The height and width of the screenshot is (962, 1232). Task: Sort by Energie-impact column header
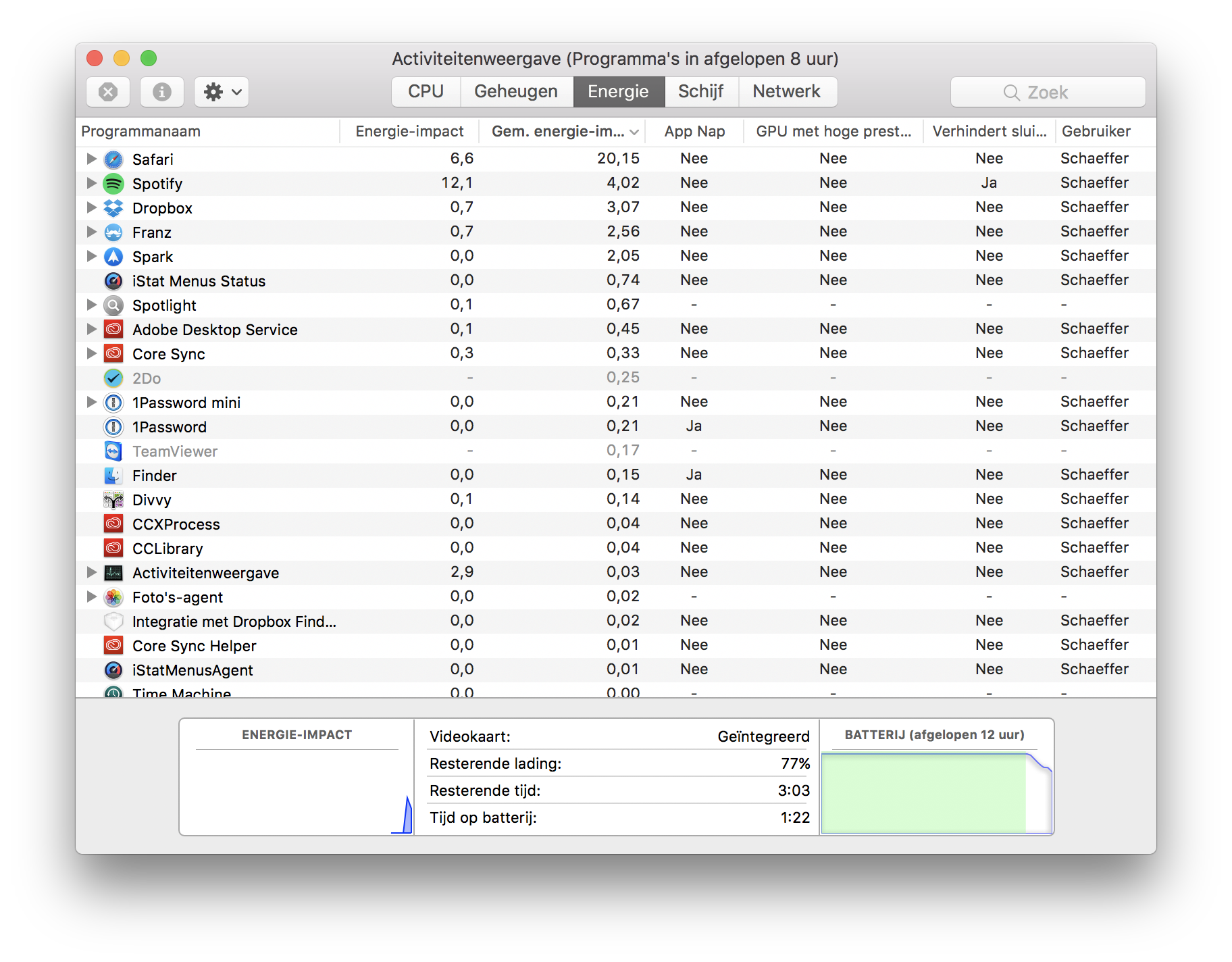click(409, 132)
